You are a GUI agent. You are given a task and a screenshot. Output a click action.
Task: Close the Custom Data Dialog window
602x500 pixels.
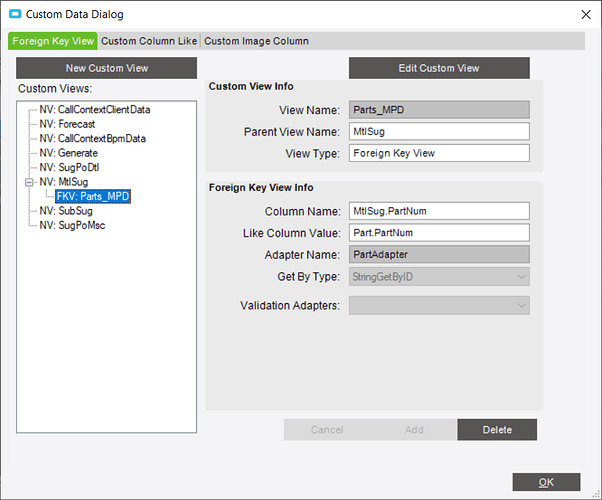pos(585,15)
